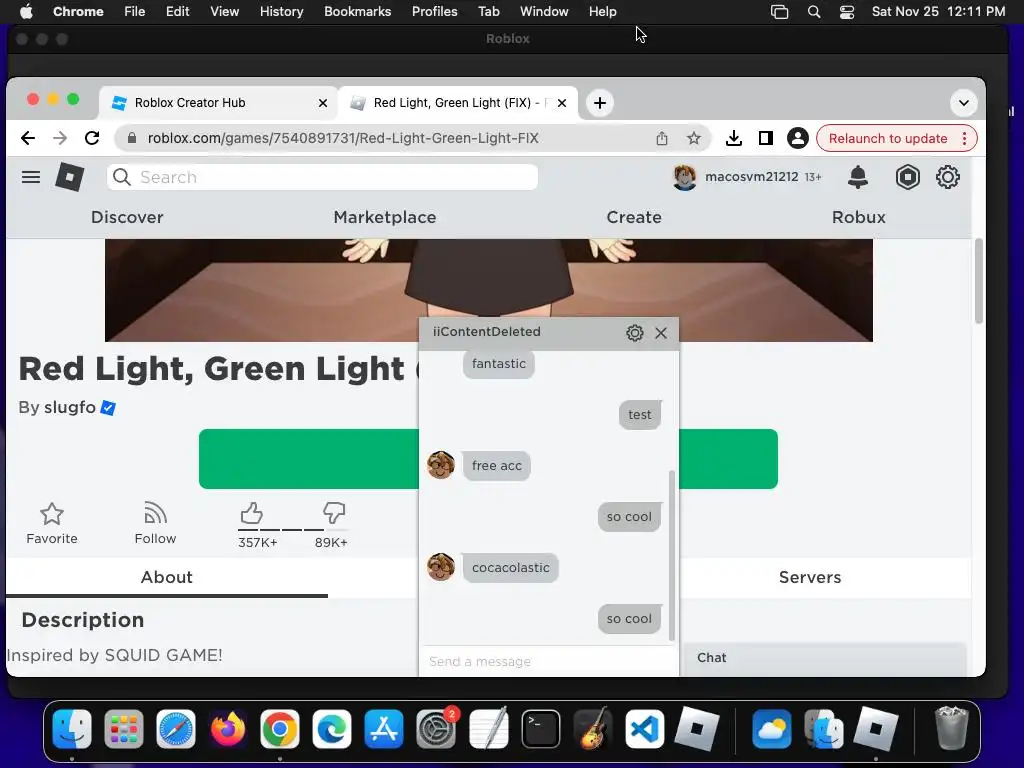Click the 'free acc' chat message
Viewport: 1024px width, 768px height.
click(496, 466)
